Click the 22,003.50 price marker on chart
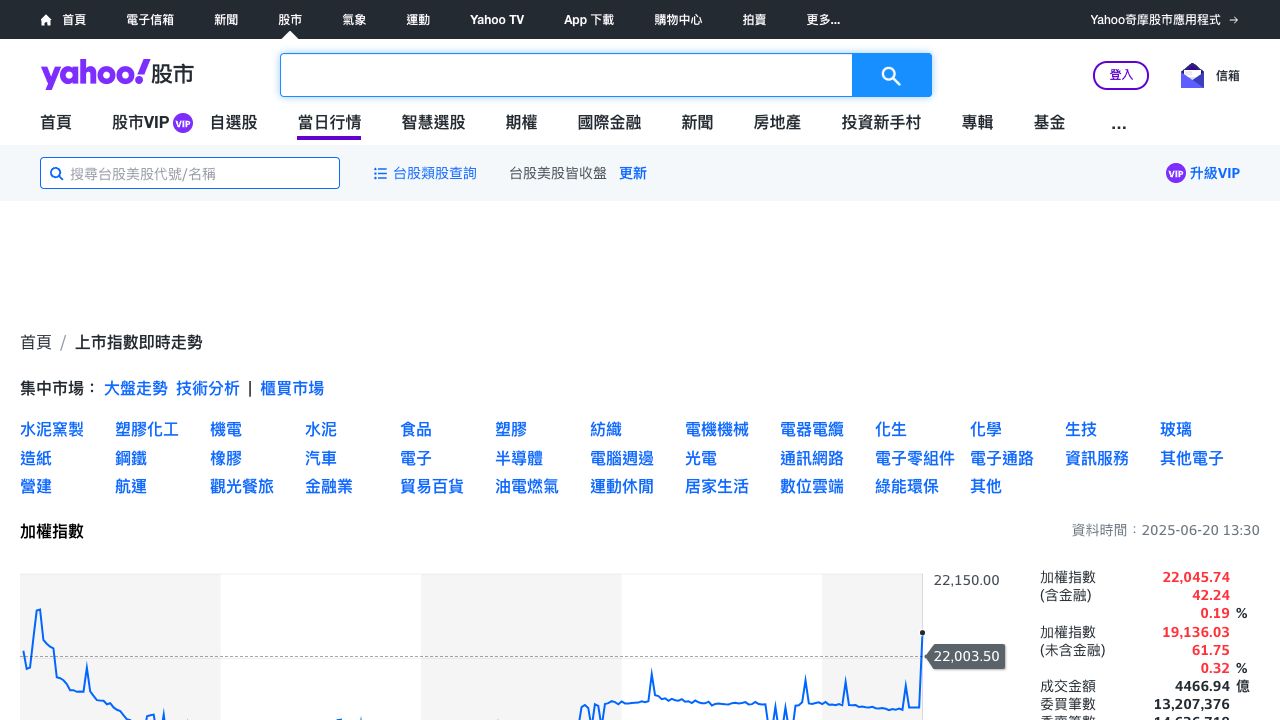 click(967, 656)
